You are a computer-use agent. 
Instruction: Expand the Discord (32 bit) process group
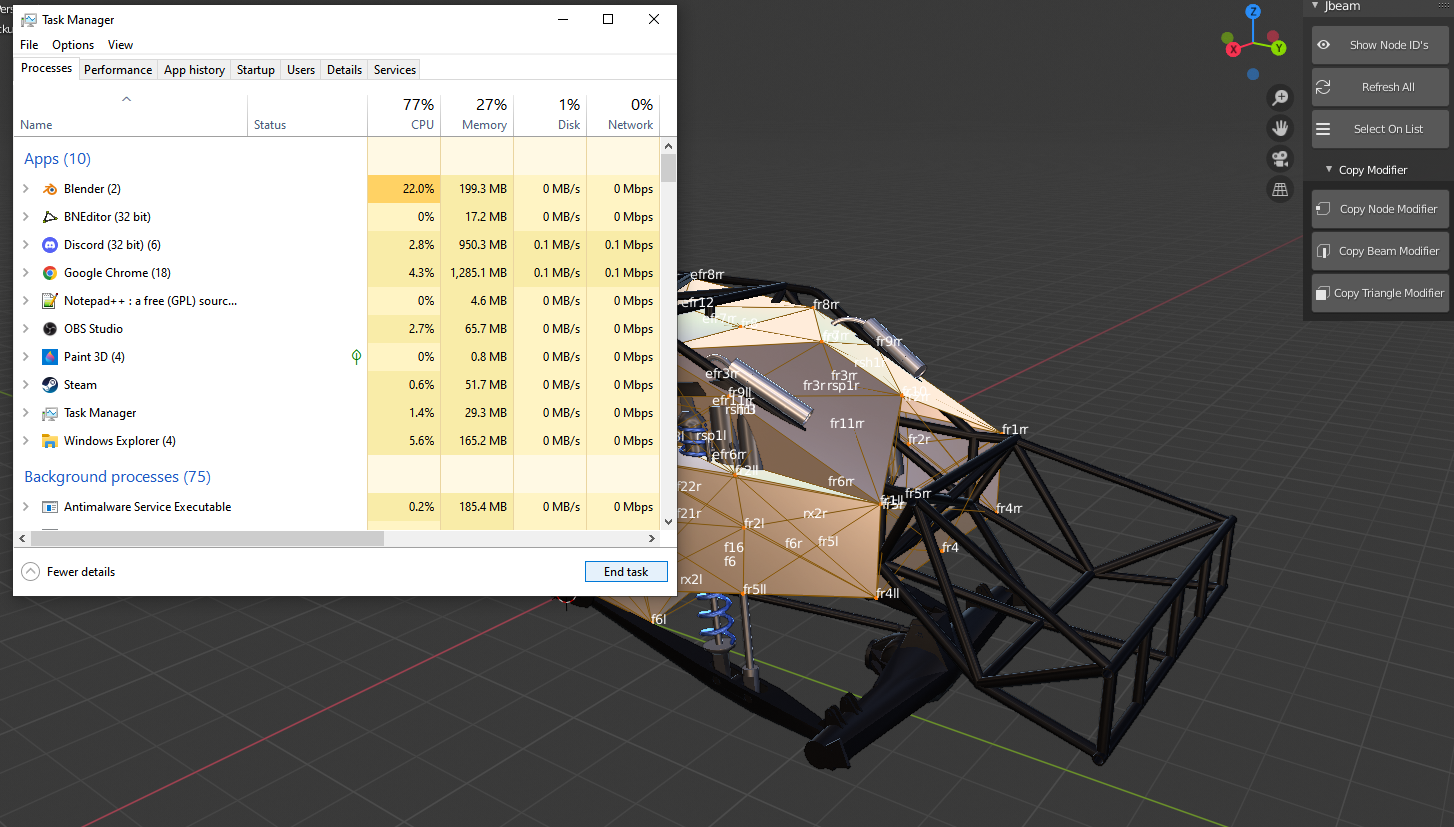[26, 245]
